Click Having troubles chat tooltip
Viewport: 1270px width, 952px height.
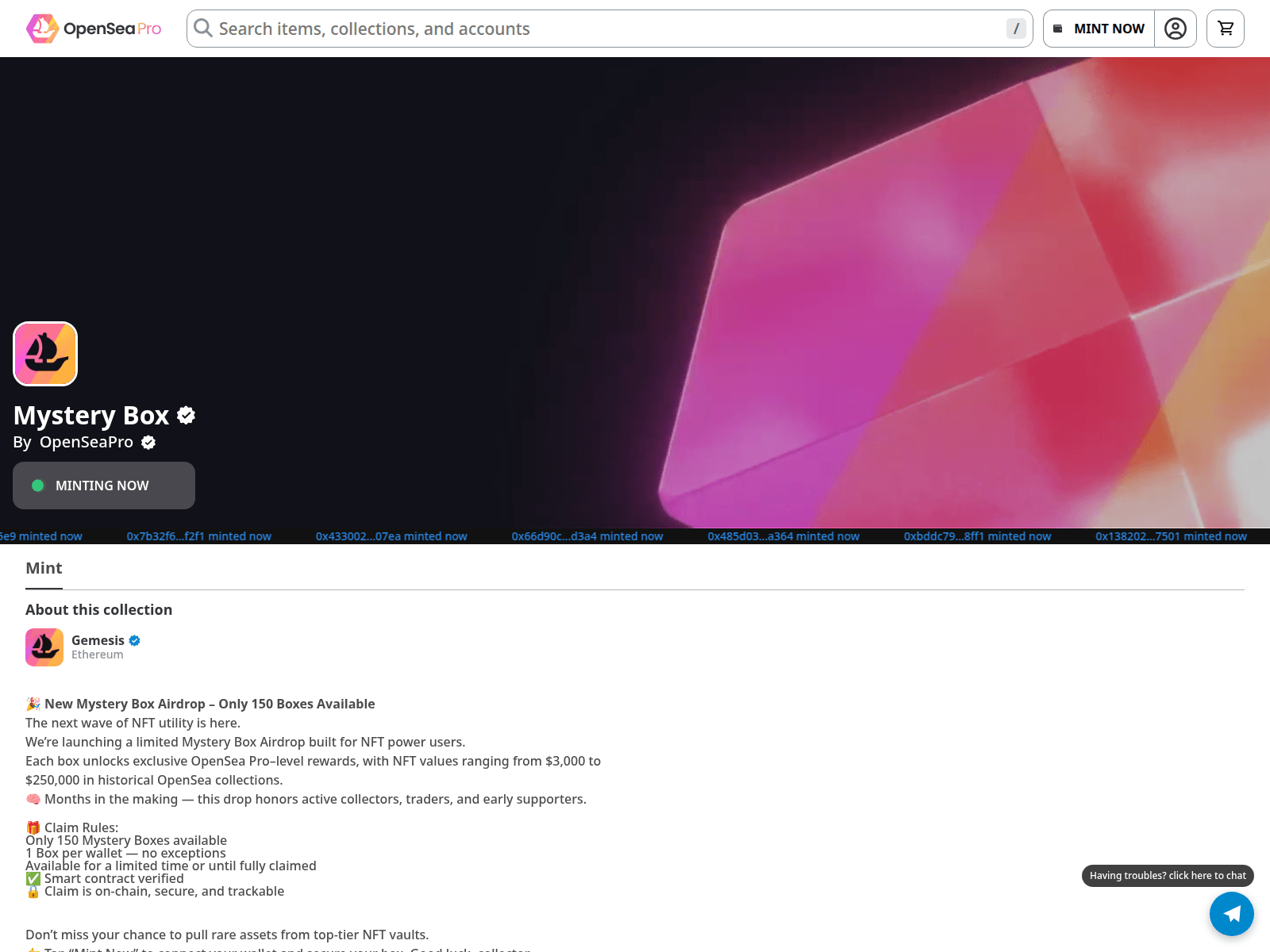[x=1168, y=876]
